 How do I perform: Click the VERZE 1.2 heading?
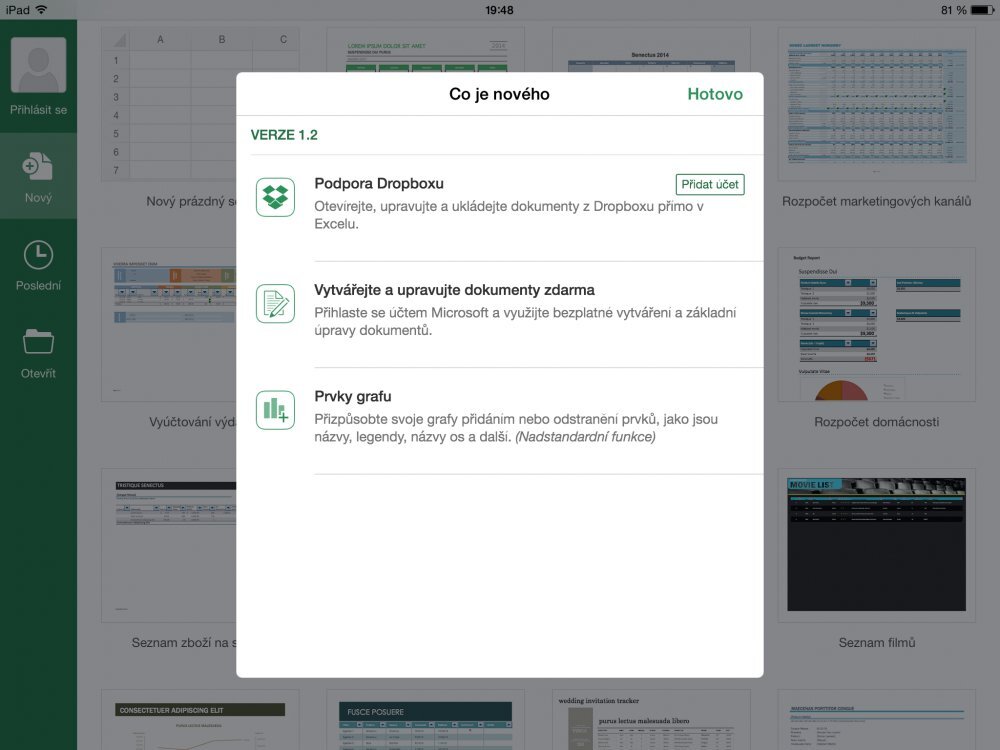pyautogui.click(x=284, y=134)
